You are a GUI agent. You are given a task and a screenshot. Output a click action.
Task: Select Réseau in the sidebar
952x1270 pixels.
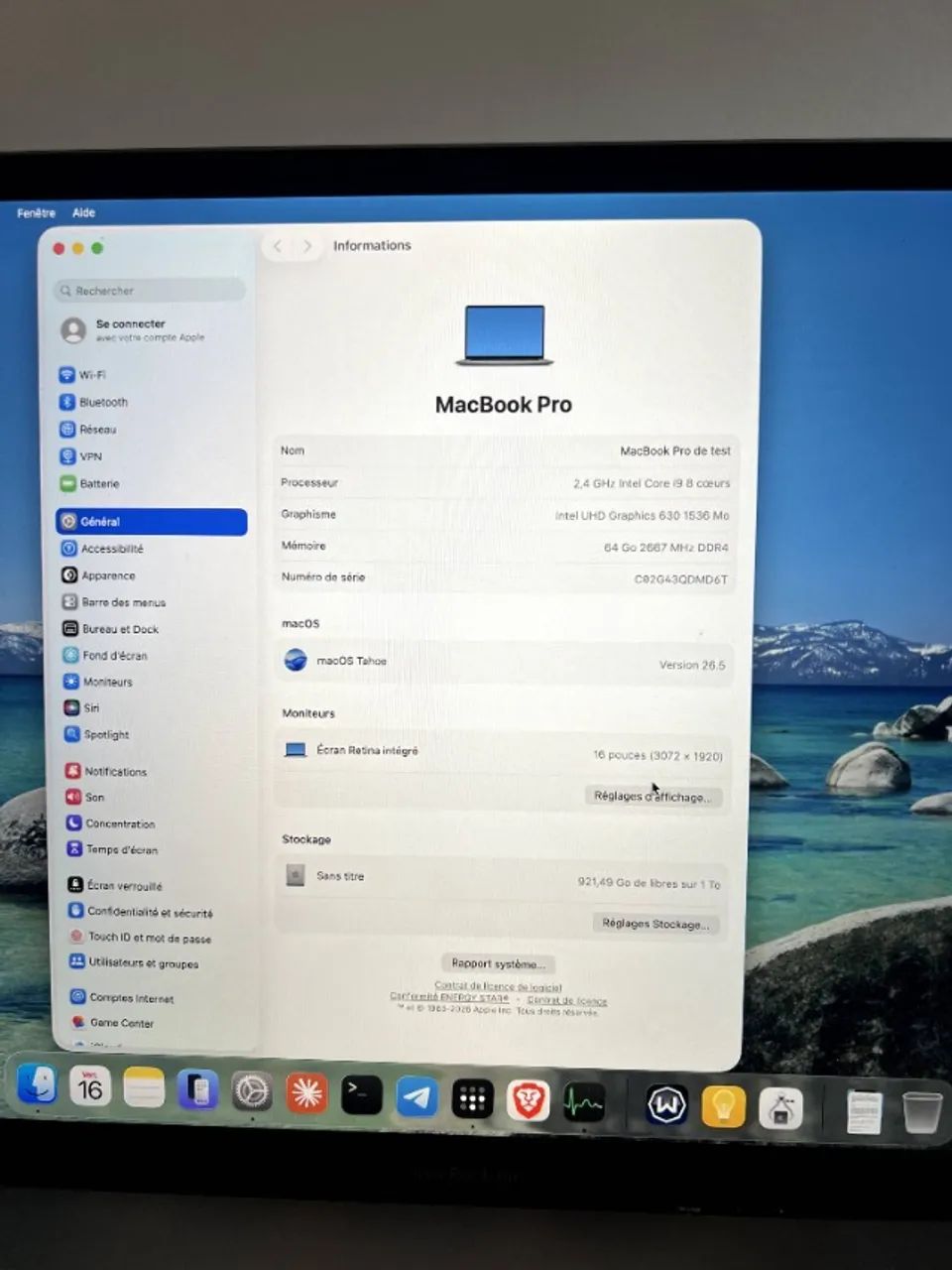pos(88,430)
